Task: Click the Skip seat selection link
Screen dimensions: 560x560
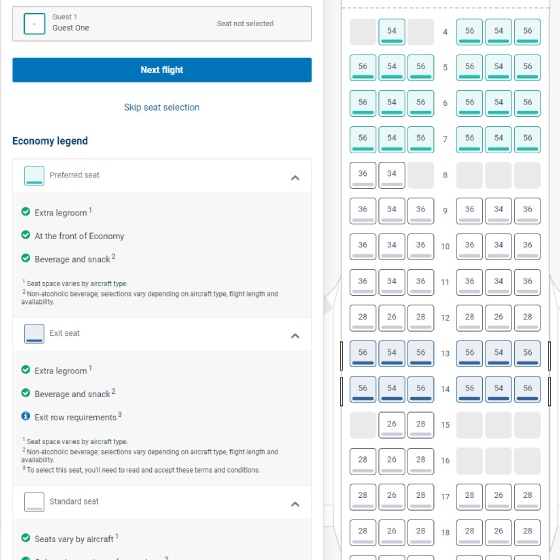Action: tap(162, 107)
